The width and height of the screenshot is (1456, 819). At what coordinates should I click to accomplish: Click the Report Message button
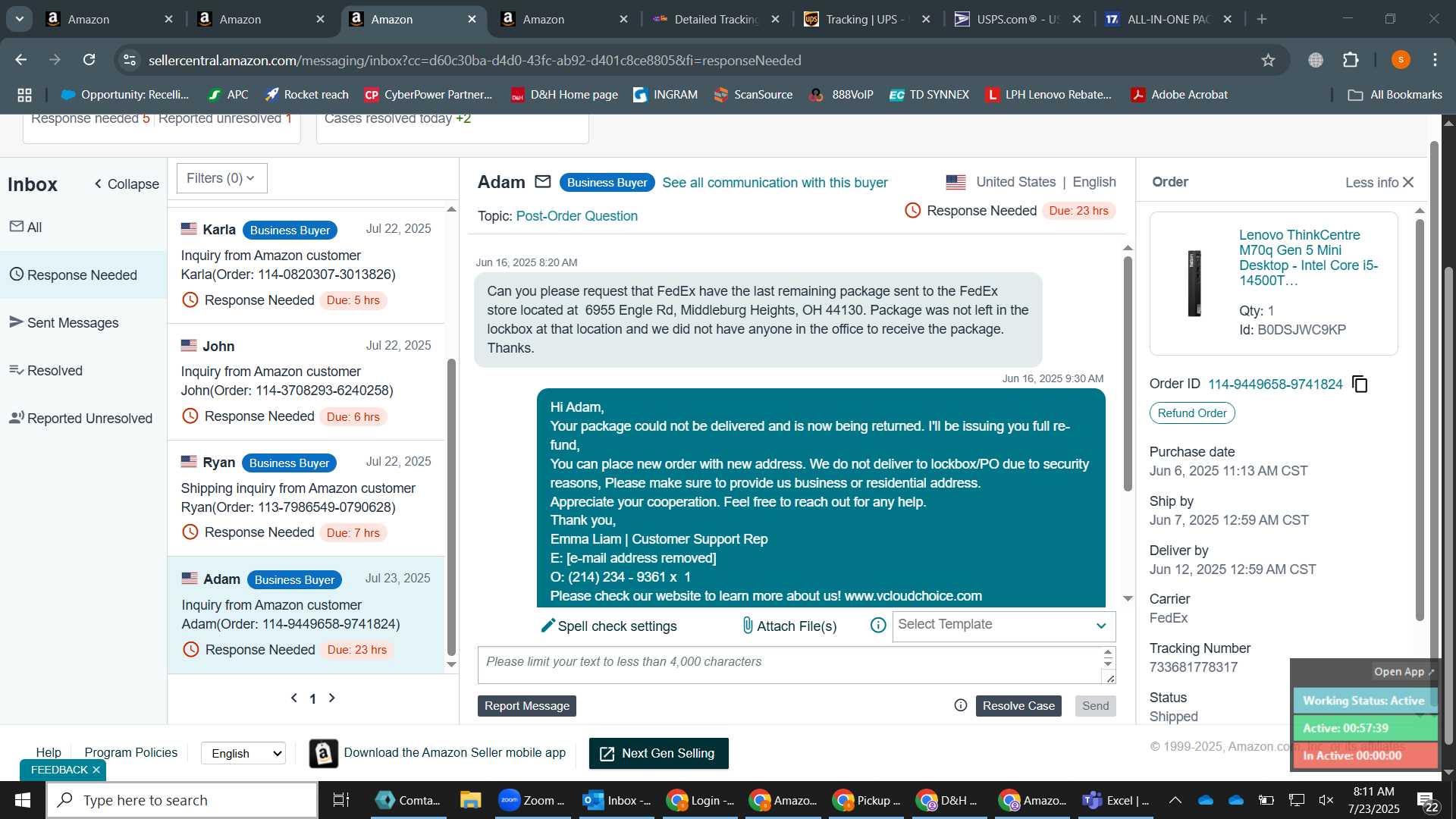click(527, 706)
